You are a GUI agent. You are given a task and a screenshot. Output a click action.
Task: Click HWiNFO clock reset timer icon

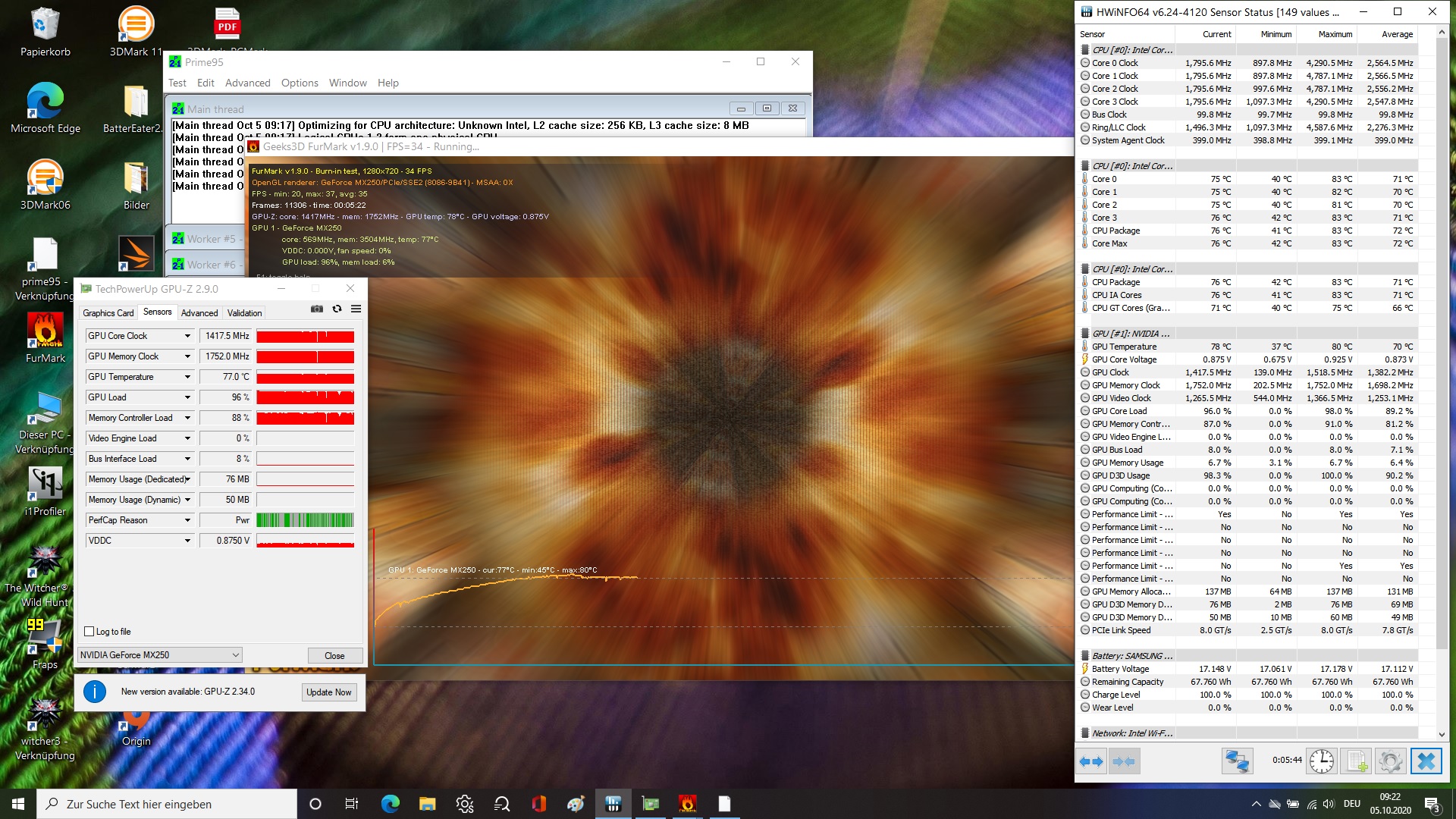(x=1321, y=761)
